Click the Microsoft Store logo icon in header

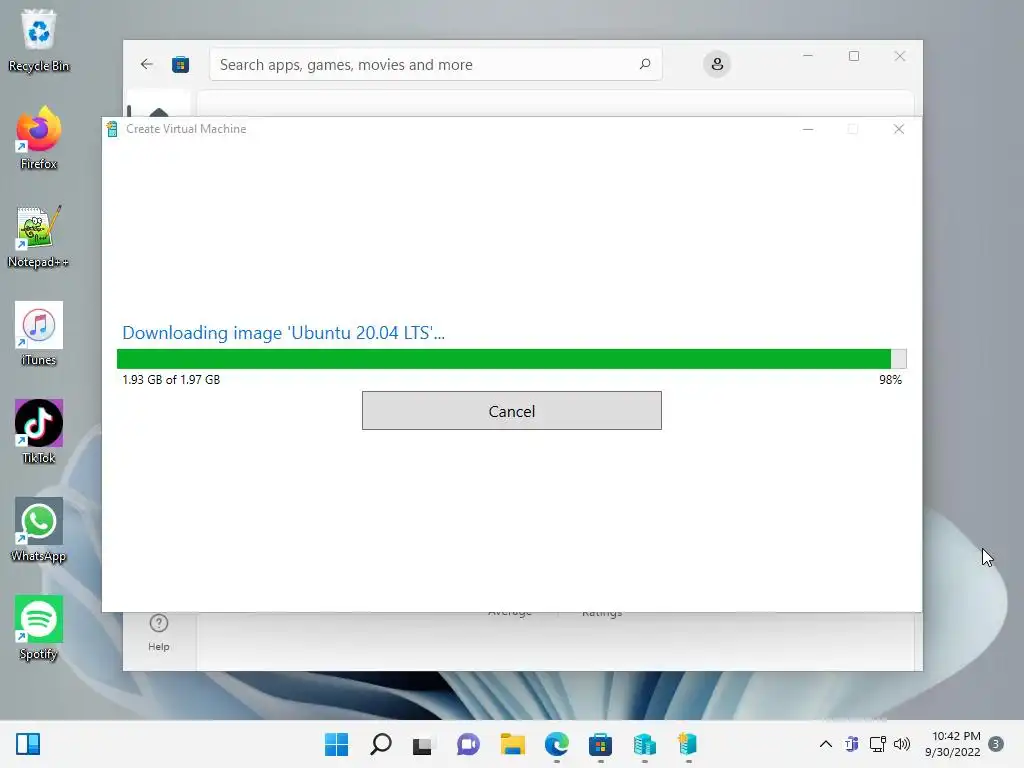tap(180, 65)
